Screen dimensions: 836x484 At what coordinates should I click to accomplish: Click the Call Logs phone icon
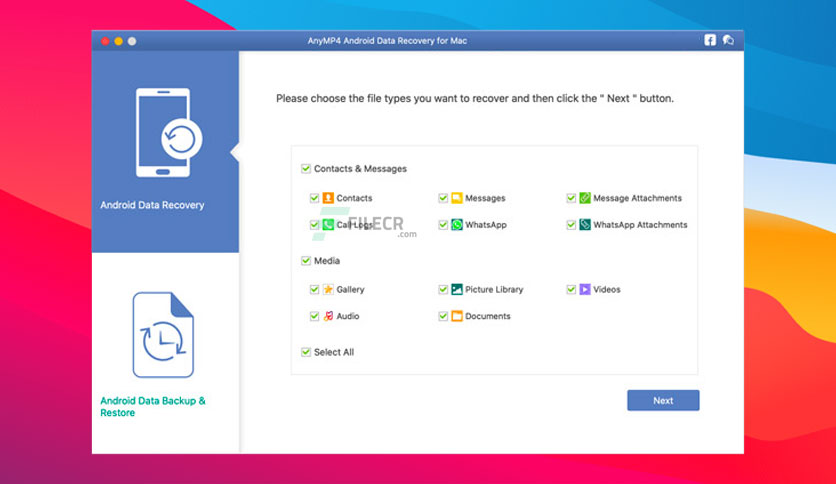(x=328, y=225)
